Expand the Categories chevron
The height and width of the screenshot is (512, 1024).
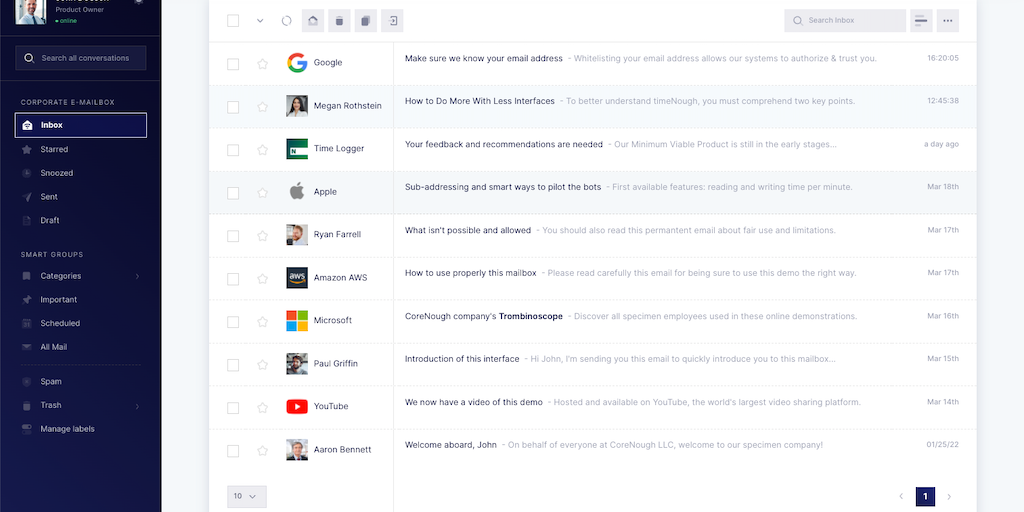click(x=137, y=276)
